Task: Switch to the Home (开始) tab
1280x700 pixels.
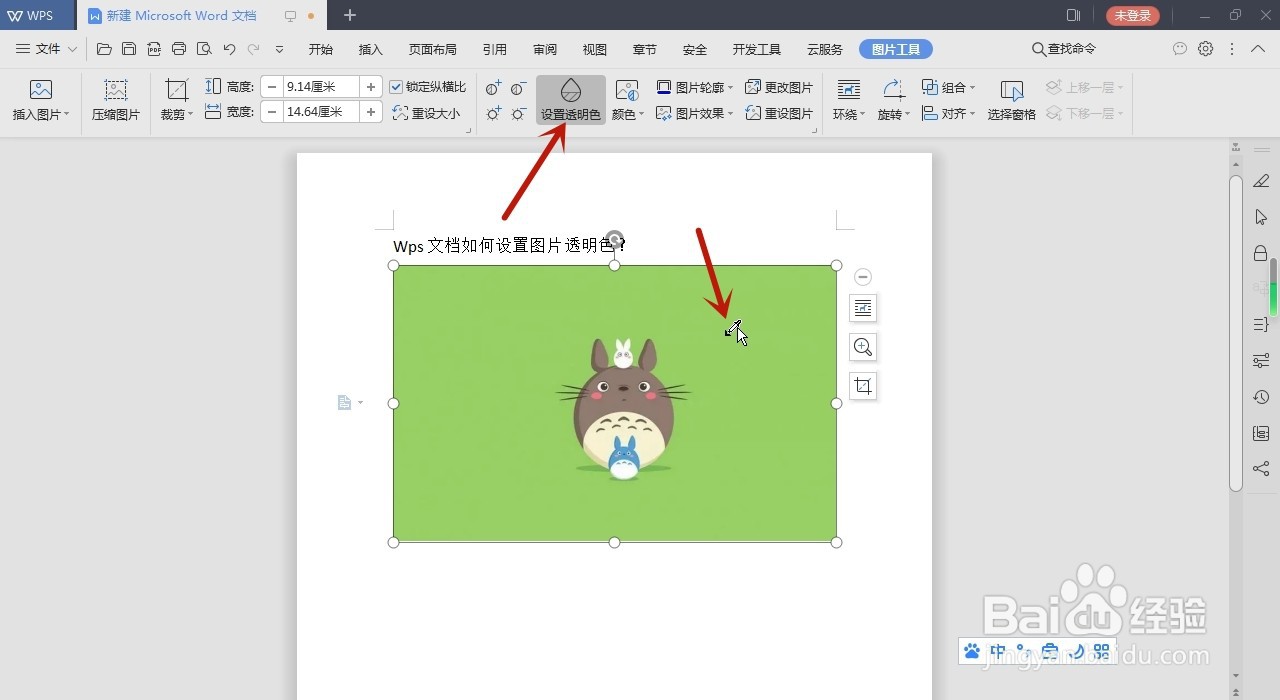Action: click(x=320, y=49)
